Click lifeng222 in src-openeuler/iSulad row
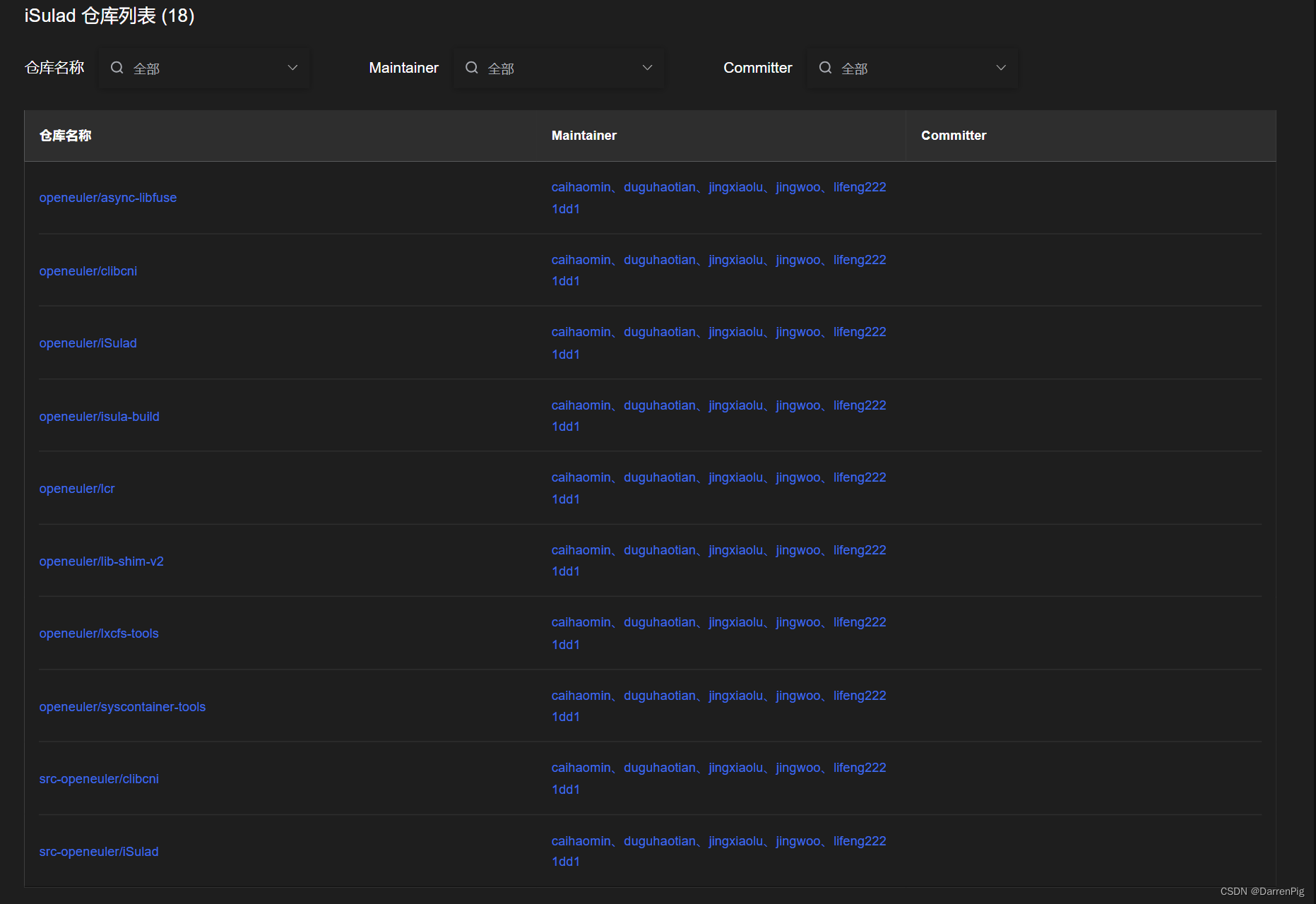This screenshot has height=904, width=1316. tap(860, 841)
